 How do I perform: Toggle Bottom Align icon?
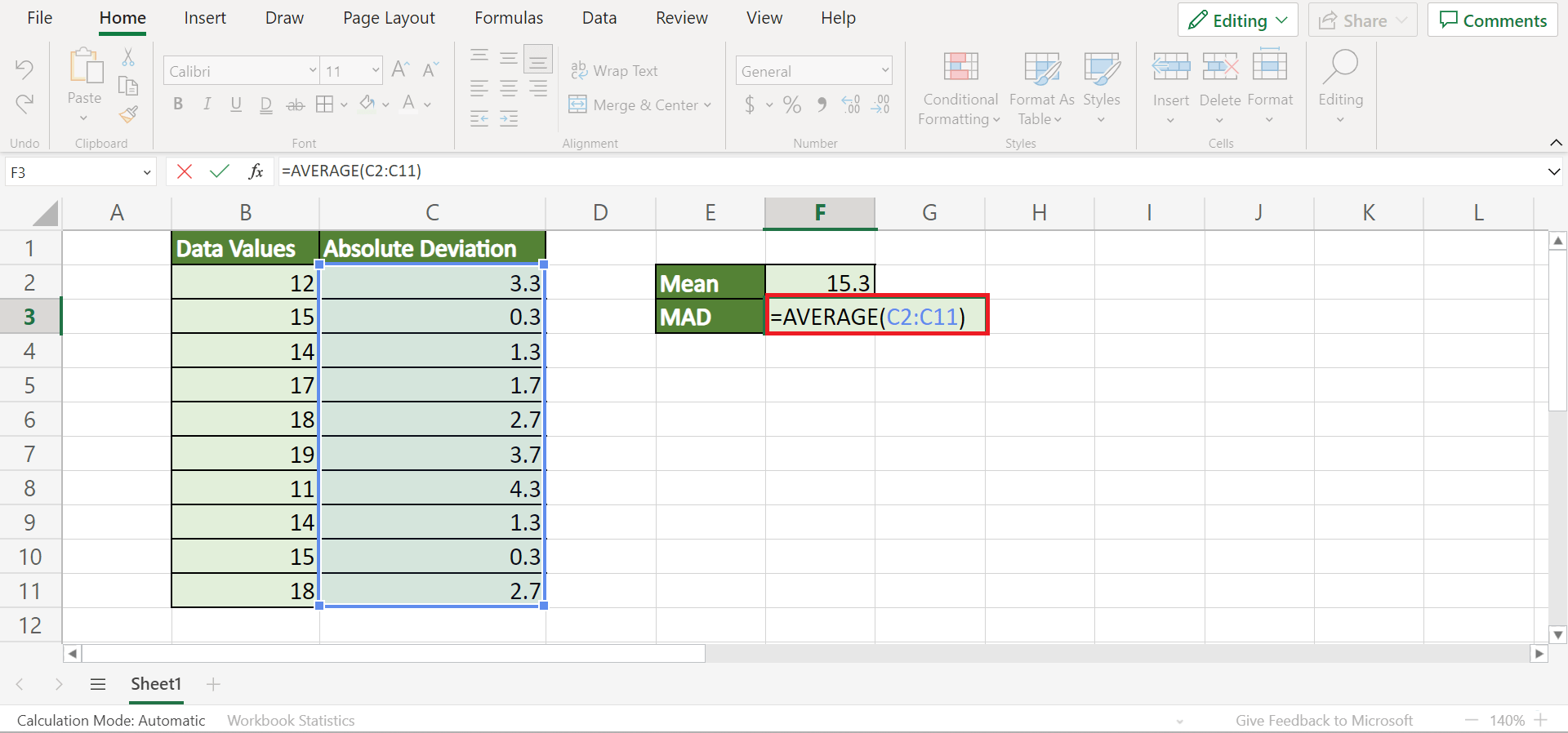538,60
